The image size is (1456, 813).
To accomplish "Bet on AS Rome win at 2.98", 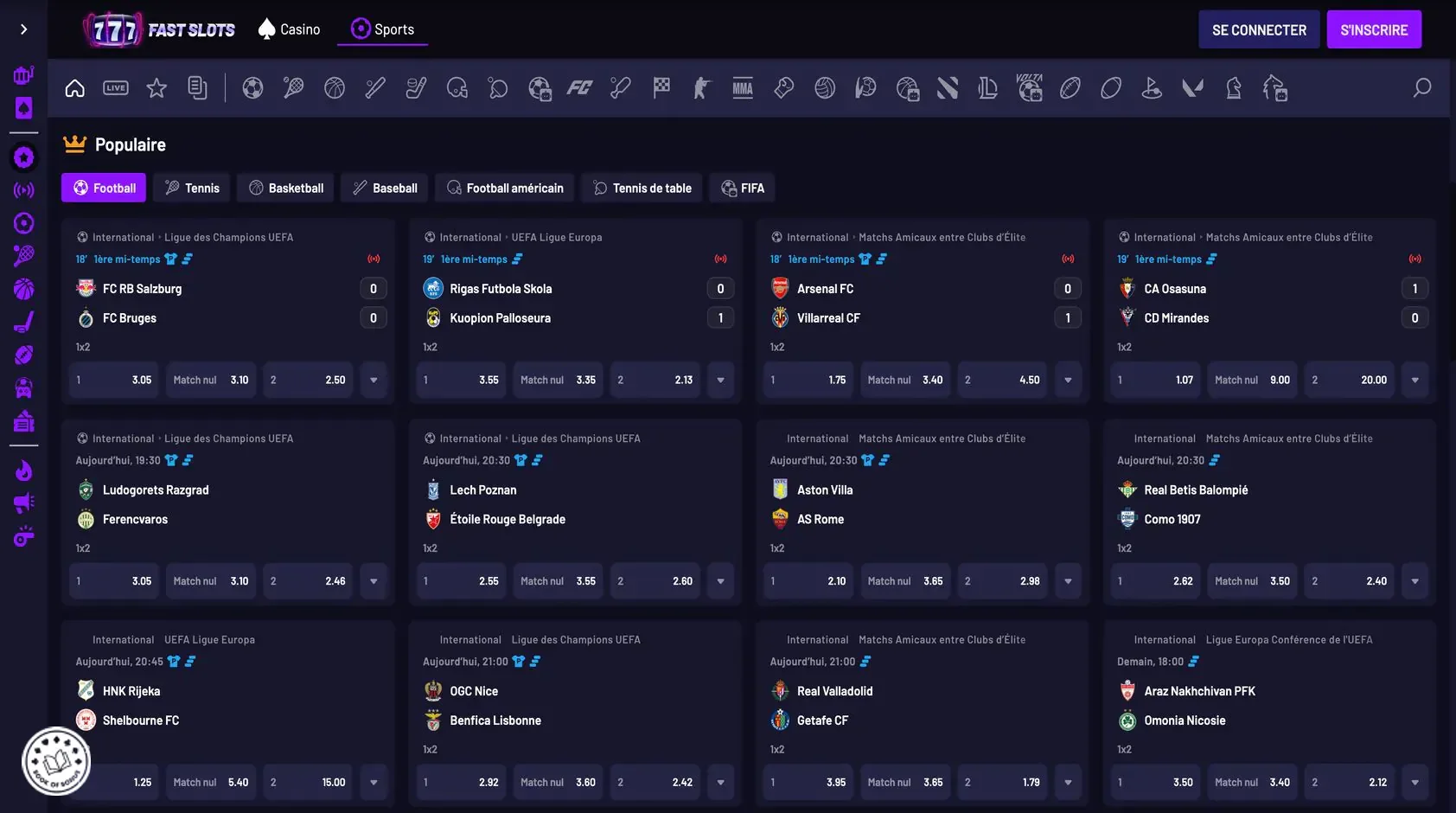I will tap(1002, 581).
